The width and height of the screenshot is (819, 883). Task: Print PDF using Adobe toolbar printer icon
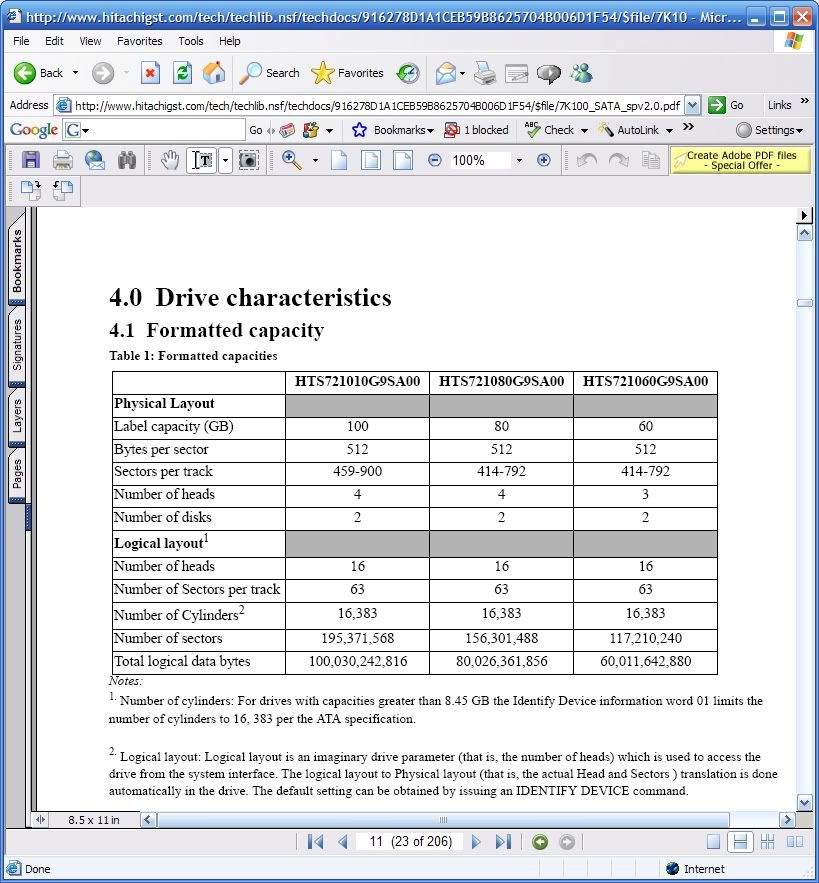pos(63,160)
